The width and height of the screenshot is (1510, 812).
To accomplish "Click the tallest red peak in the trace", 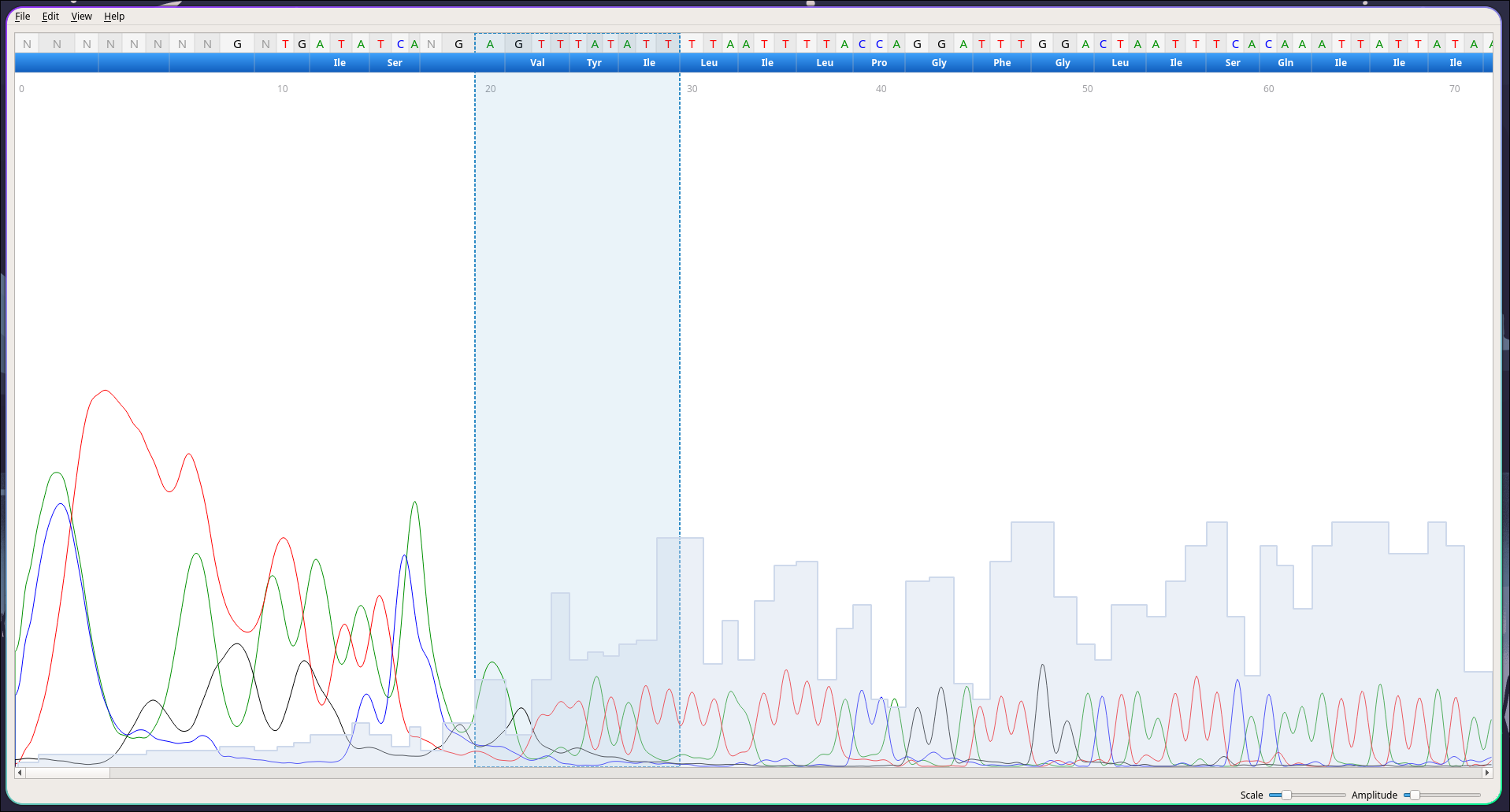I will [x=105, y=391].
